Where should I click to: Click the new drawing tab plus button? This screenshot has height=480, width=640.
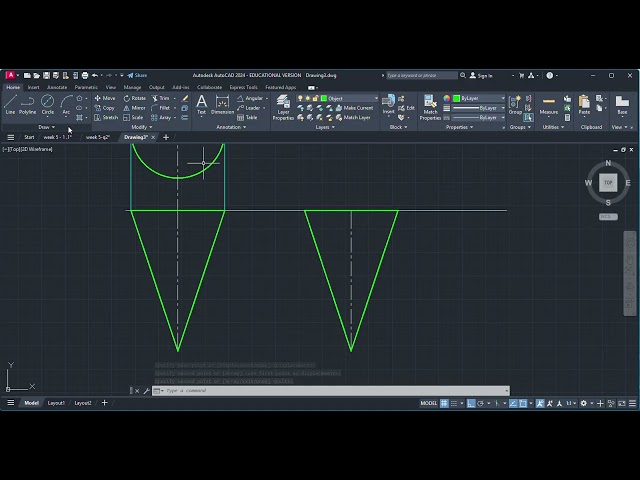click(x=166, y=137)
